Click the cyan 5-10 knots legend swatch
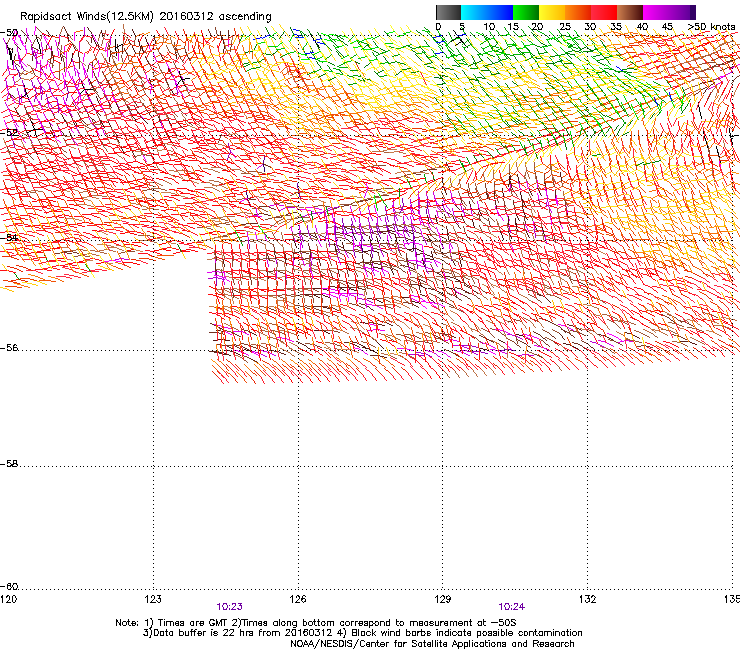Screen dimensions: 740x650 coord(474,12)
